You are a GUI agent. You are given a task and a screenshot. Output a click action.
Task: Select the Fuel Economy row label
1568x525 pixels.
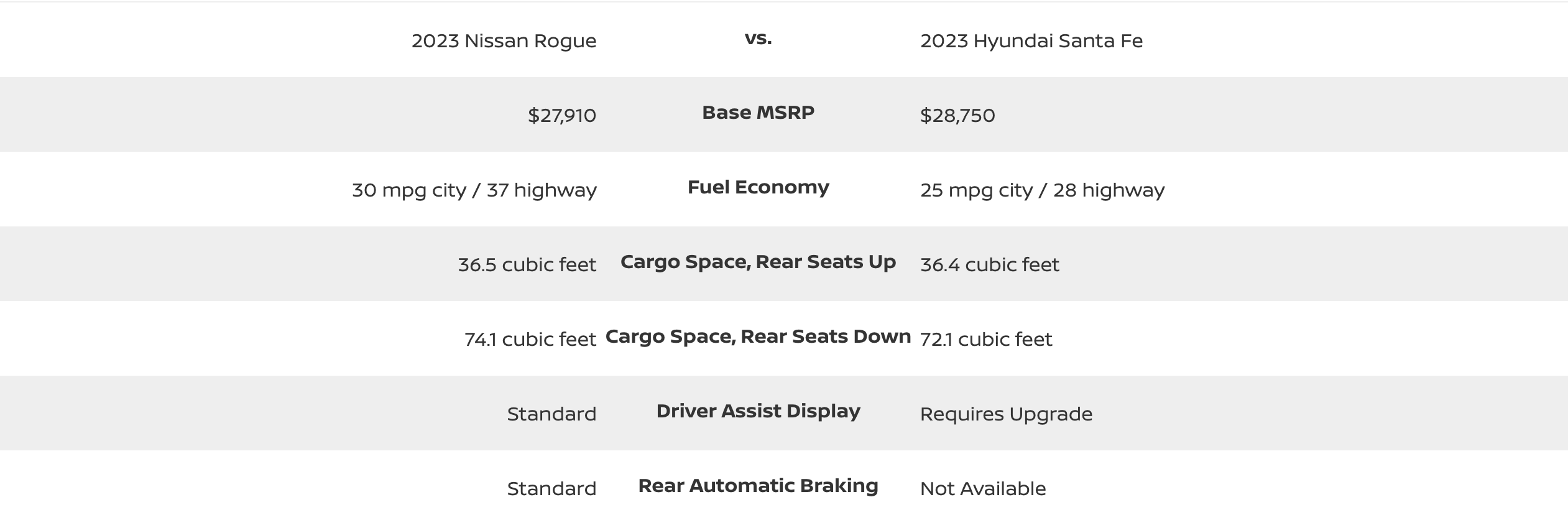[x=758, y=187]
